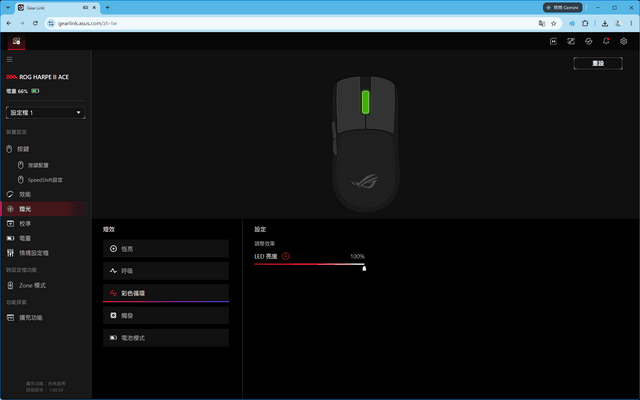Click the green scroll wheel on mouse image

[x=365, y=102]
